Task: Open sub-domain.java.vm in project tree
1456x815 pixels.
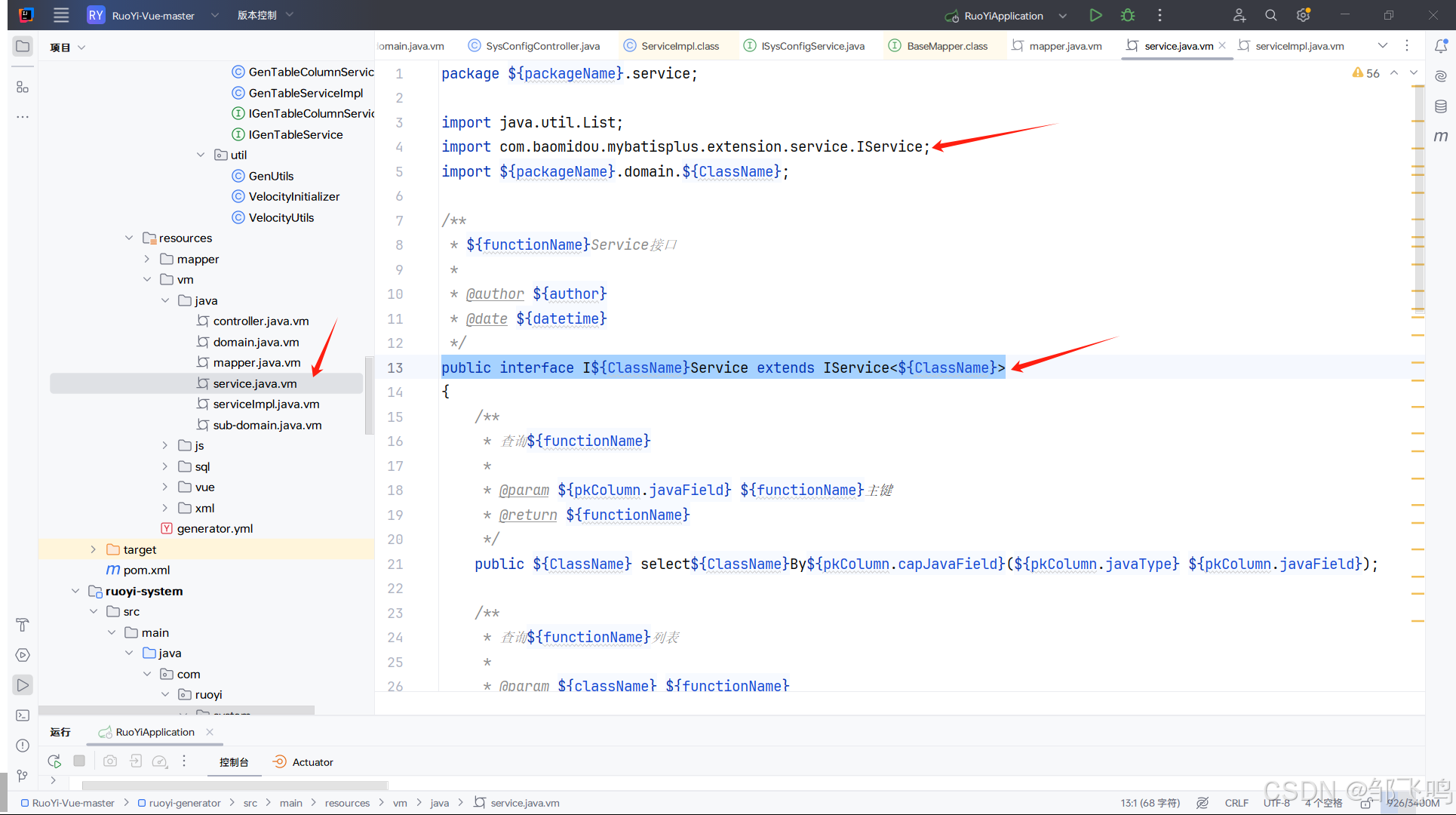Action: point(259,425)
